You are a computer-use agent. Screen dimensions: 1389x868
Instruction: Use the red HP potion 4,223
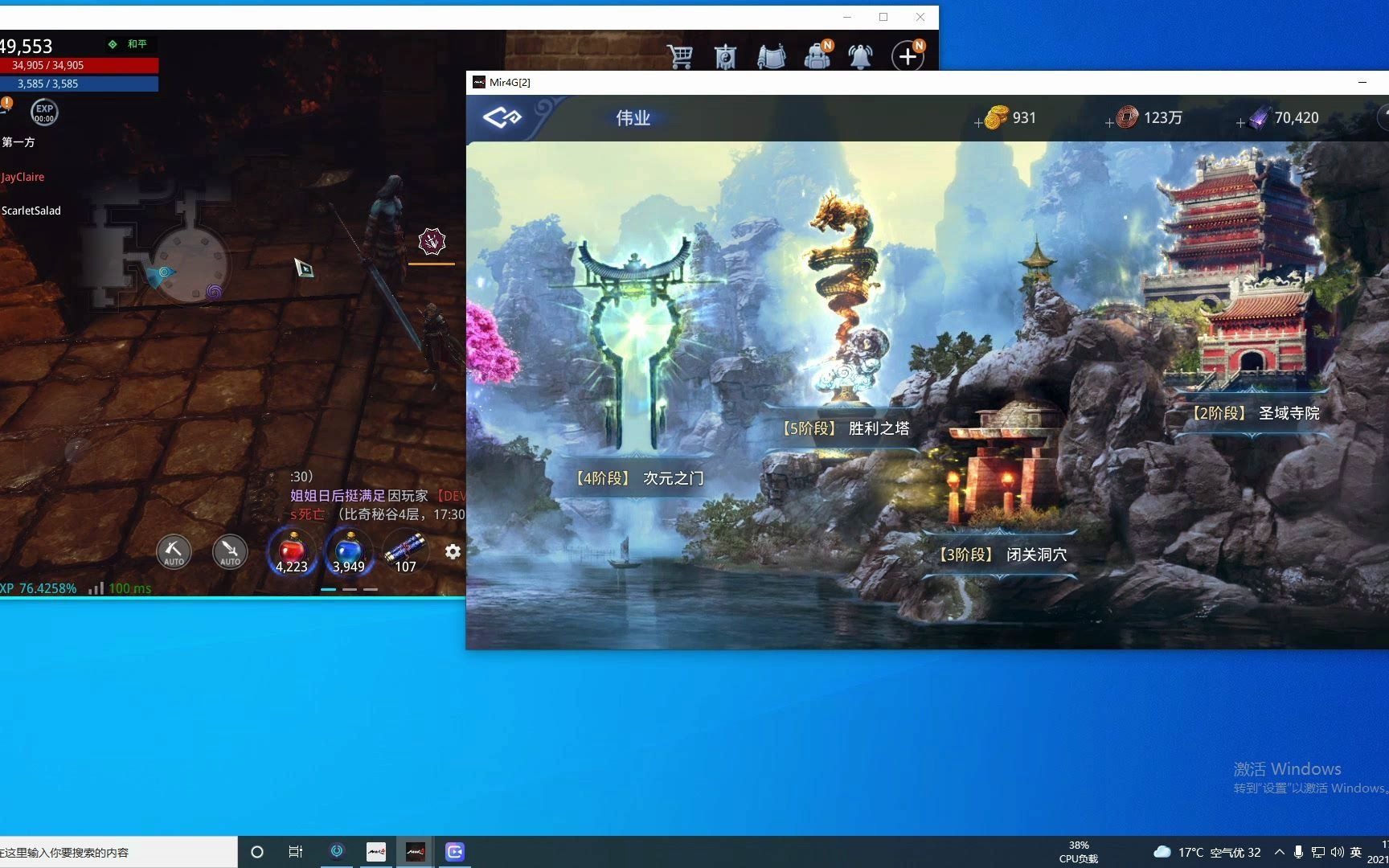[292, 552]
